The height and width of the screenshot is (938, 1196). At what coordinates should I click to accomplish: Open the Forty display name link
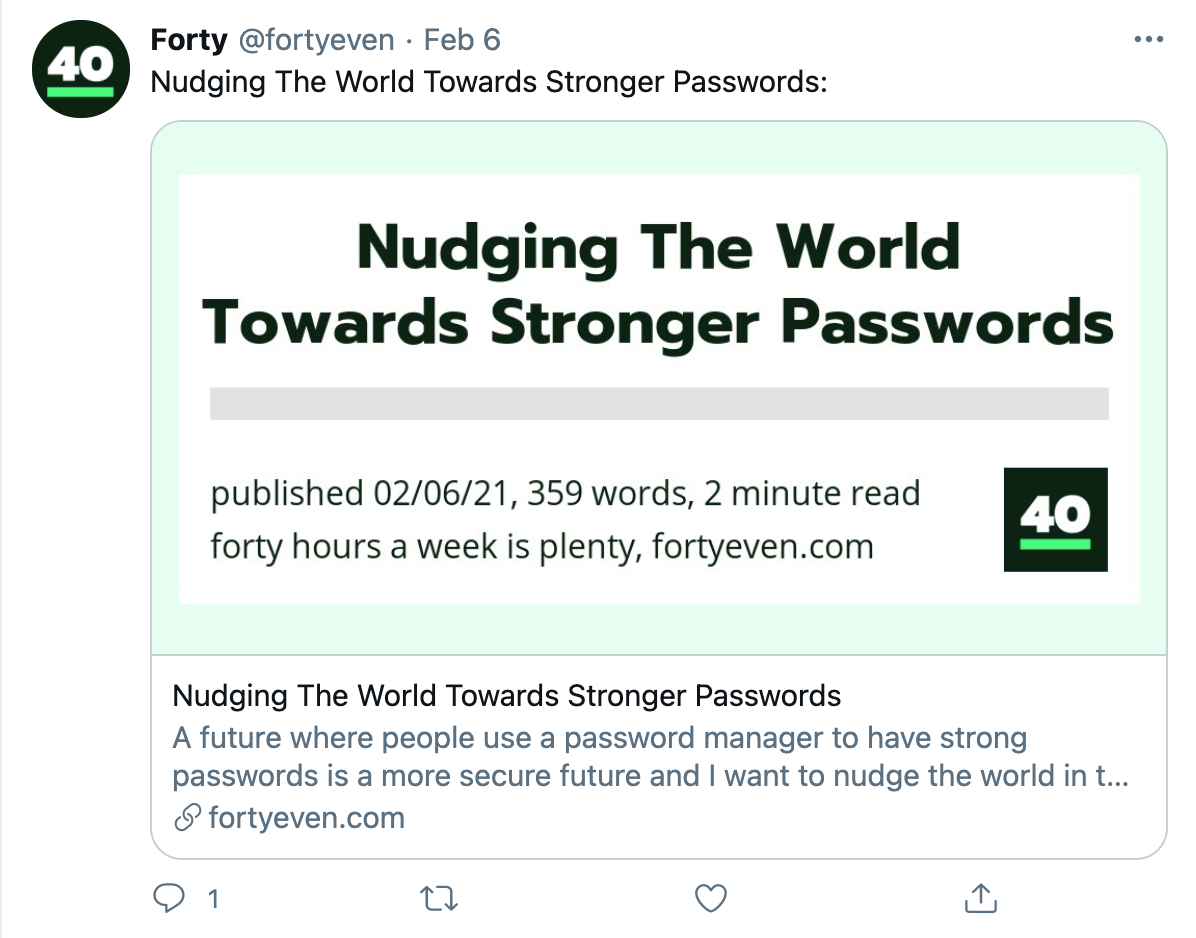189,40
